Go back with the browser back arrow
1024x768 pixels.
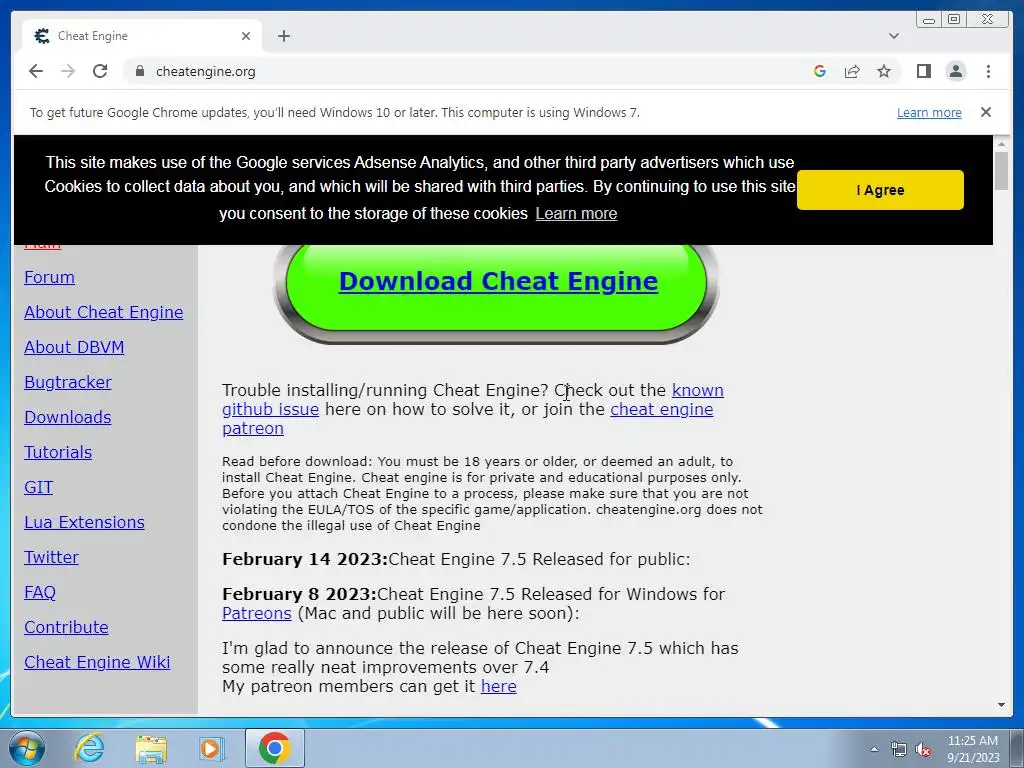point(36,71)
